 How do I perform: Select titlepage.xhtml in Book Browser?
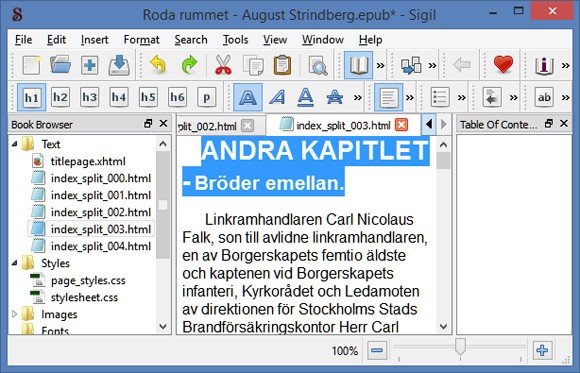click(88, 161)
